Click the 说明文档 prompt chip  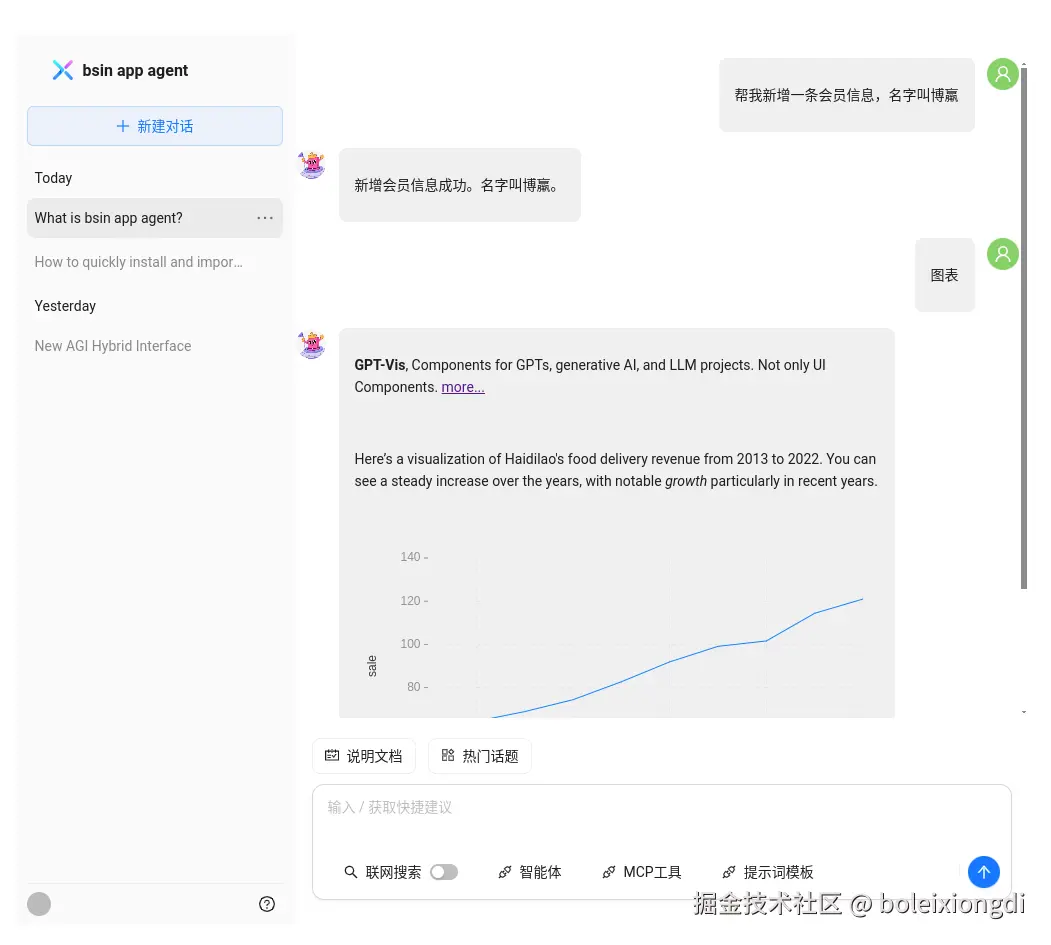pos(364,756)
